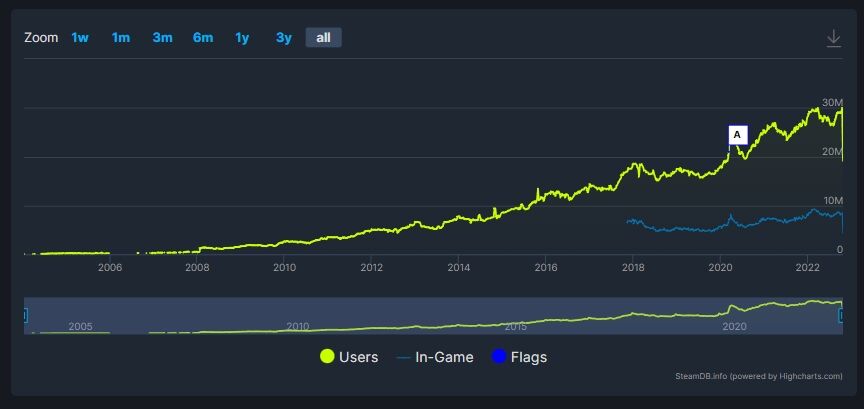The image size is (864, 409).
Task: Toggle the In-Game series in legend
Action: (x=435, y=357)
